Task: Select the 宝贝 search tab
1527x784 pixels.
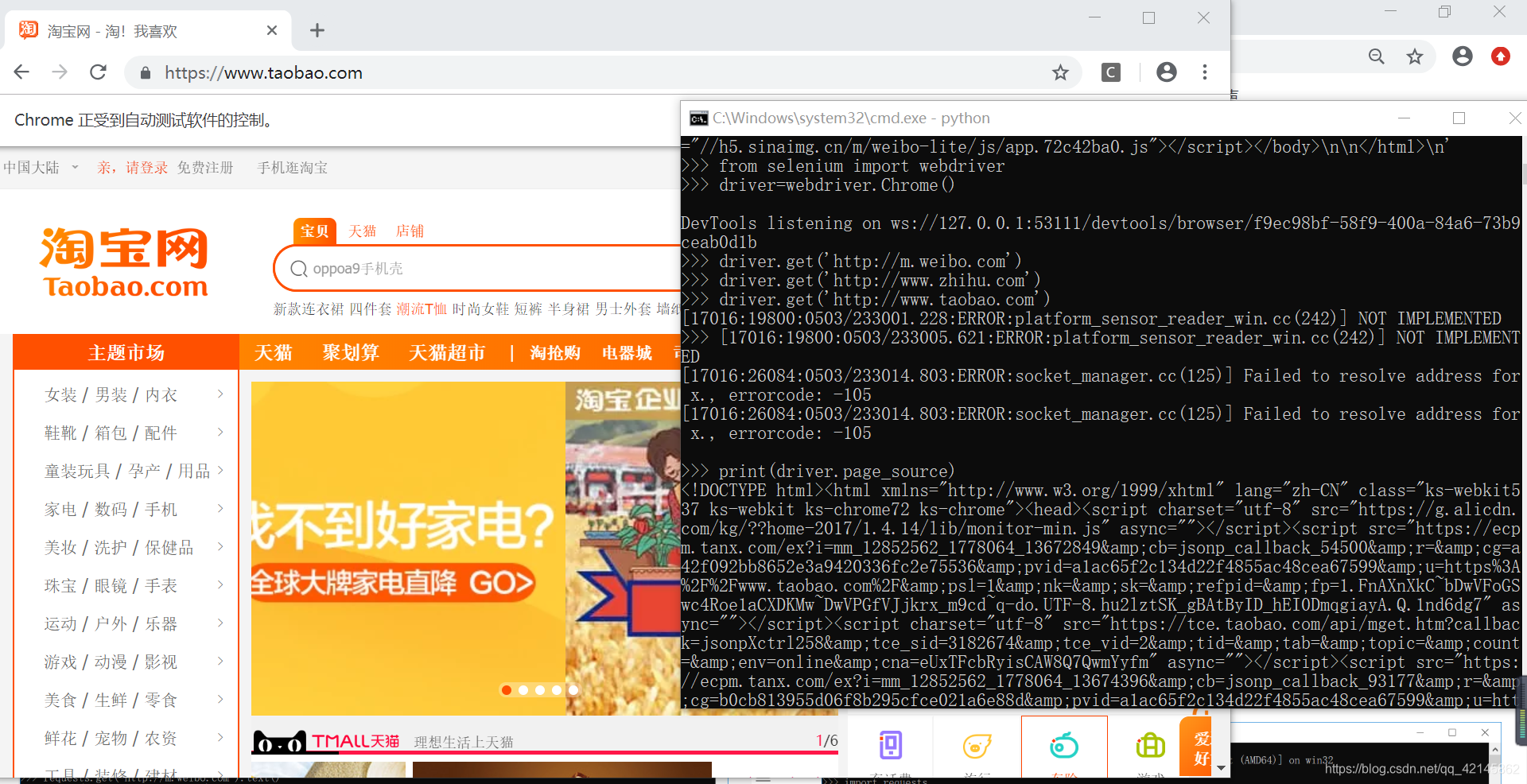Action: [x=315, y=231]
